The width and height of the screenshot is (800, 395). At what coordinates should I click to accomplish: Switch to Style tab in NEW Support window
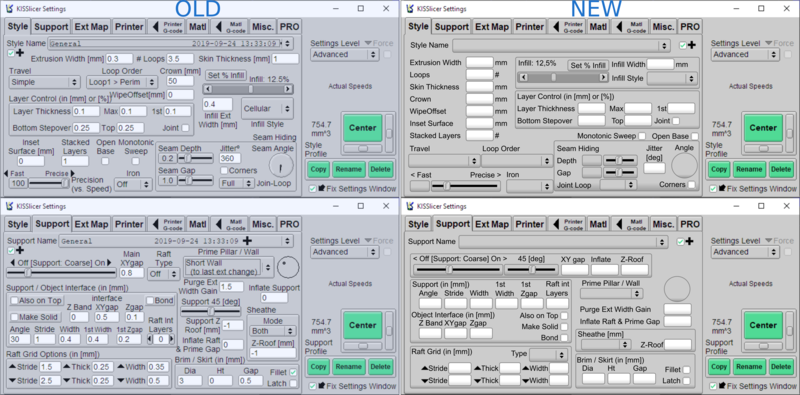pyautogui.click(x=418, y=224)
